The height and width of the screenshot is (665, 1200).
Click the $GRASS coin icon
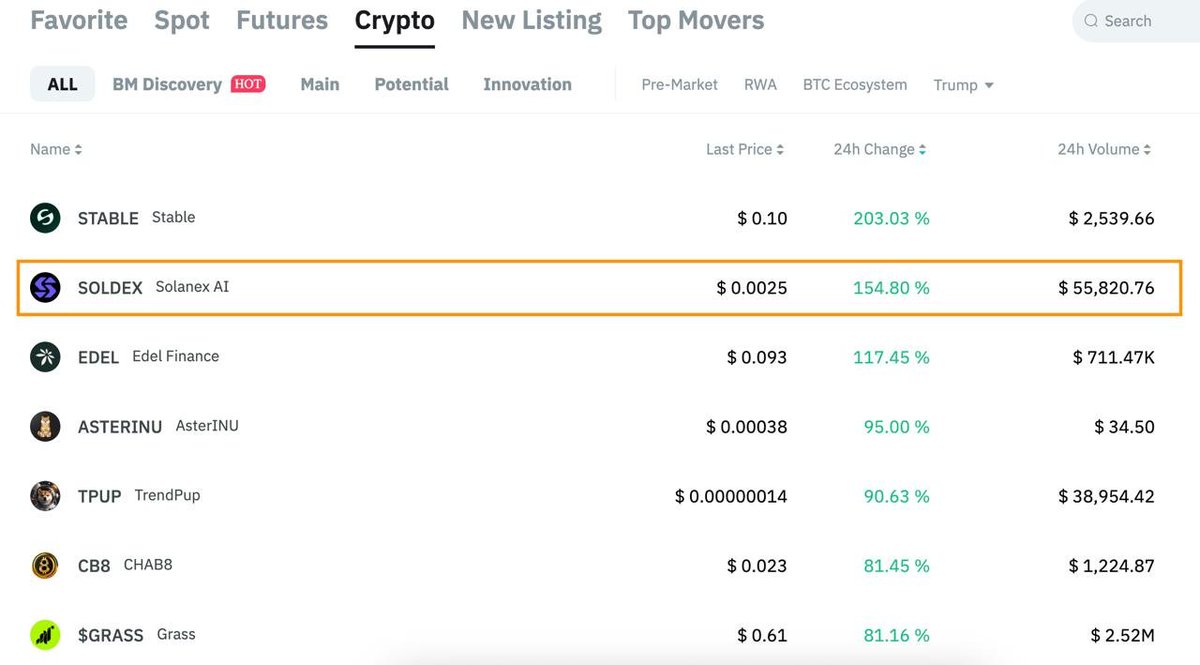coord(44,634)
